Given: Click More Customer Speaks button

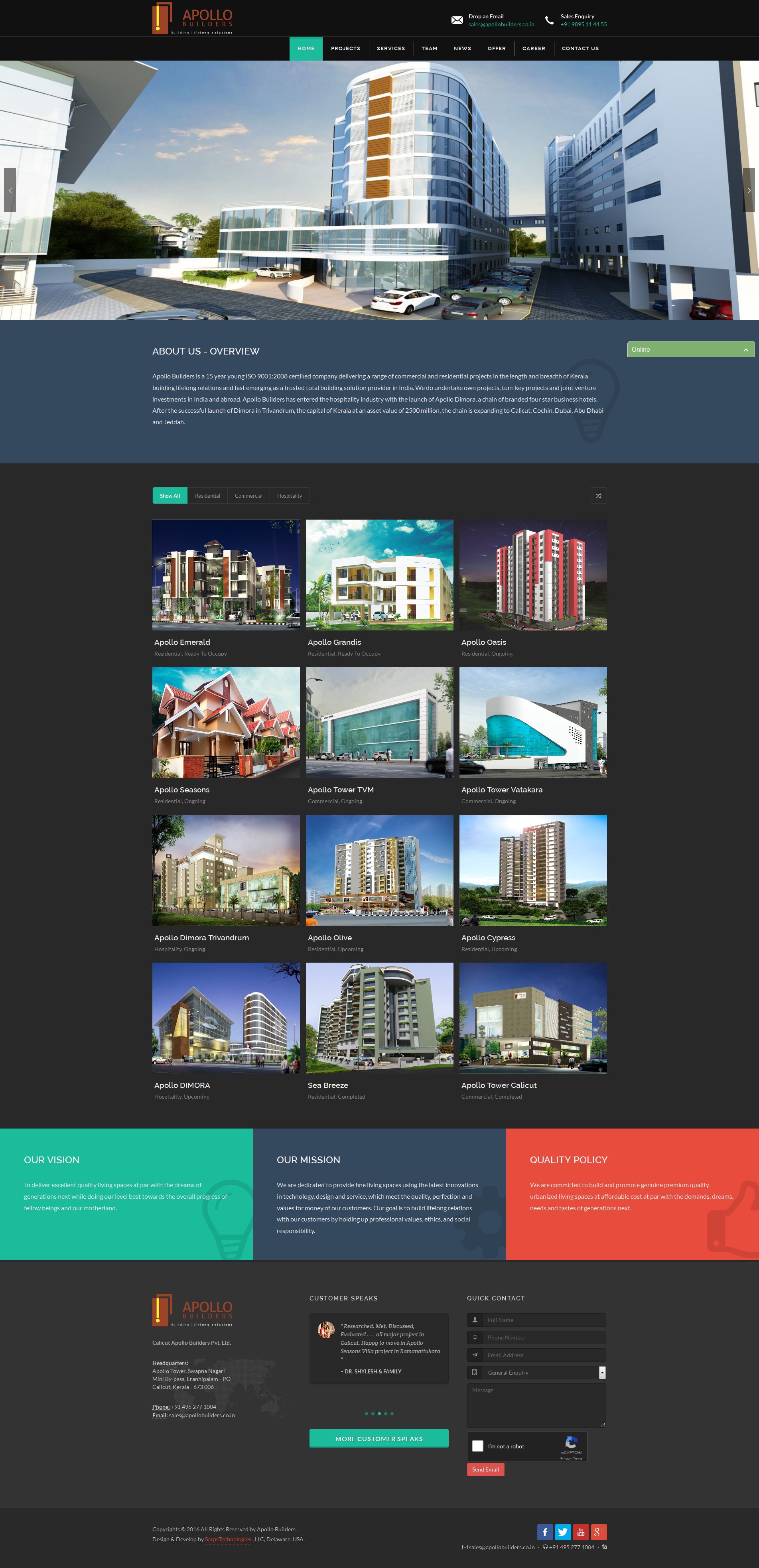Looking at the screenshot, I should point(379,1438).
